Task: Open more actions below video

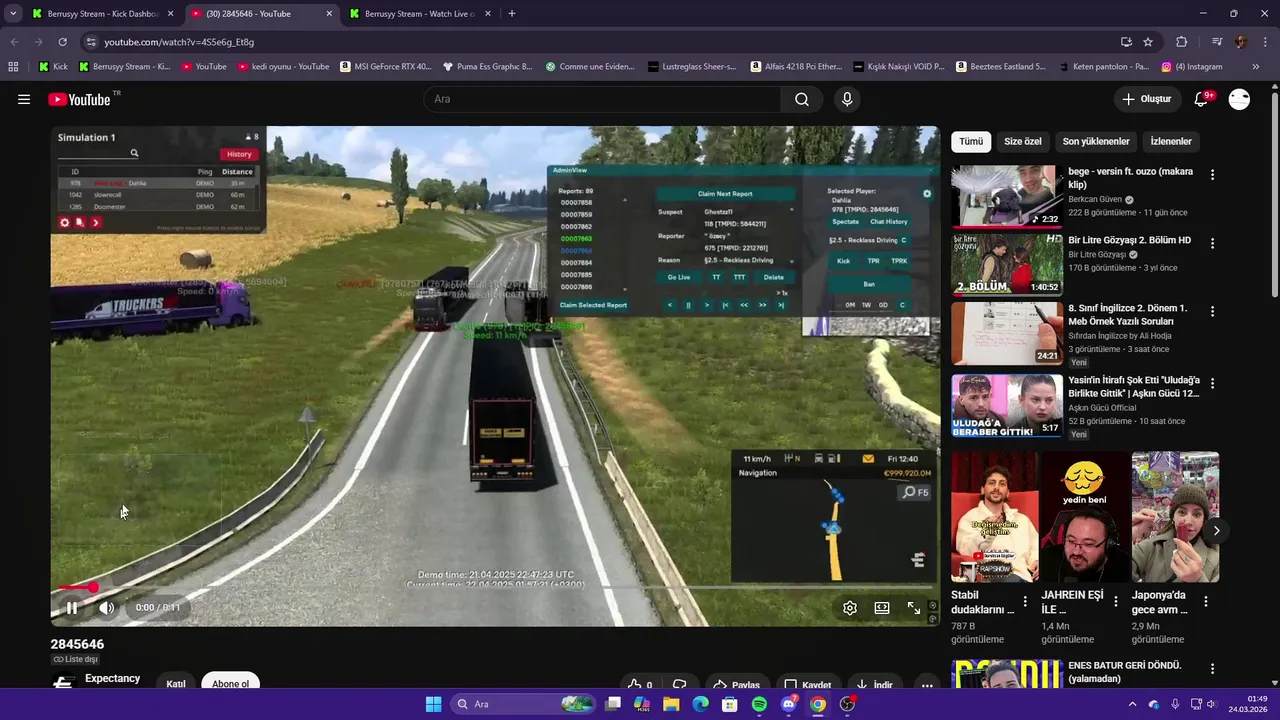Action: pos(927,685)
